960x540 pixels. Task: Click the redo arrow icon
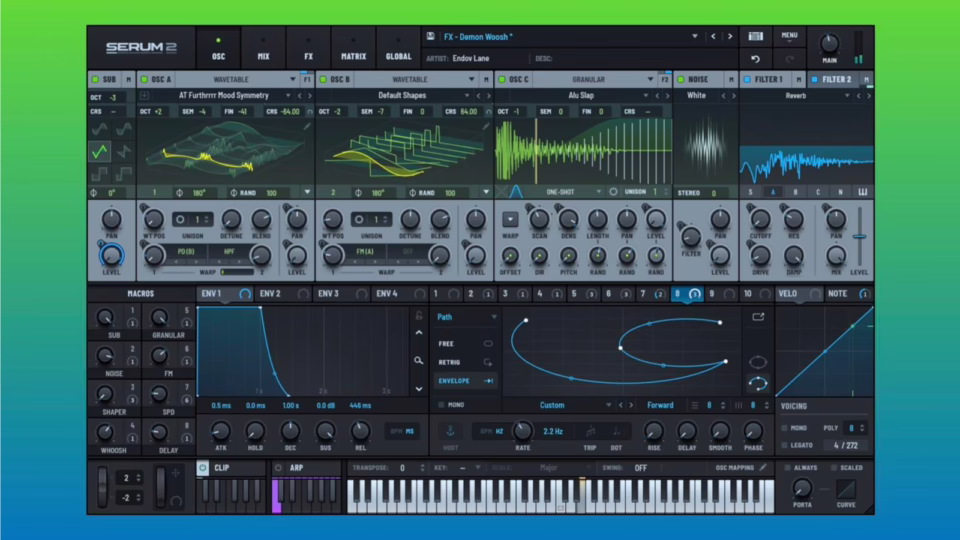[x=790, y=59]
